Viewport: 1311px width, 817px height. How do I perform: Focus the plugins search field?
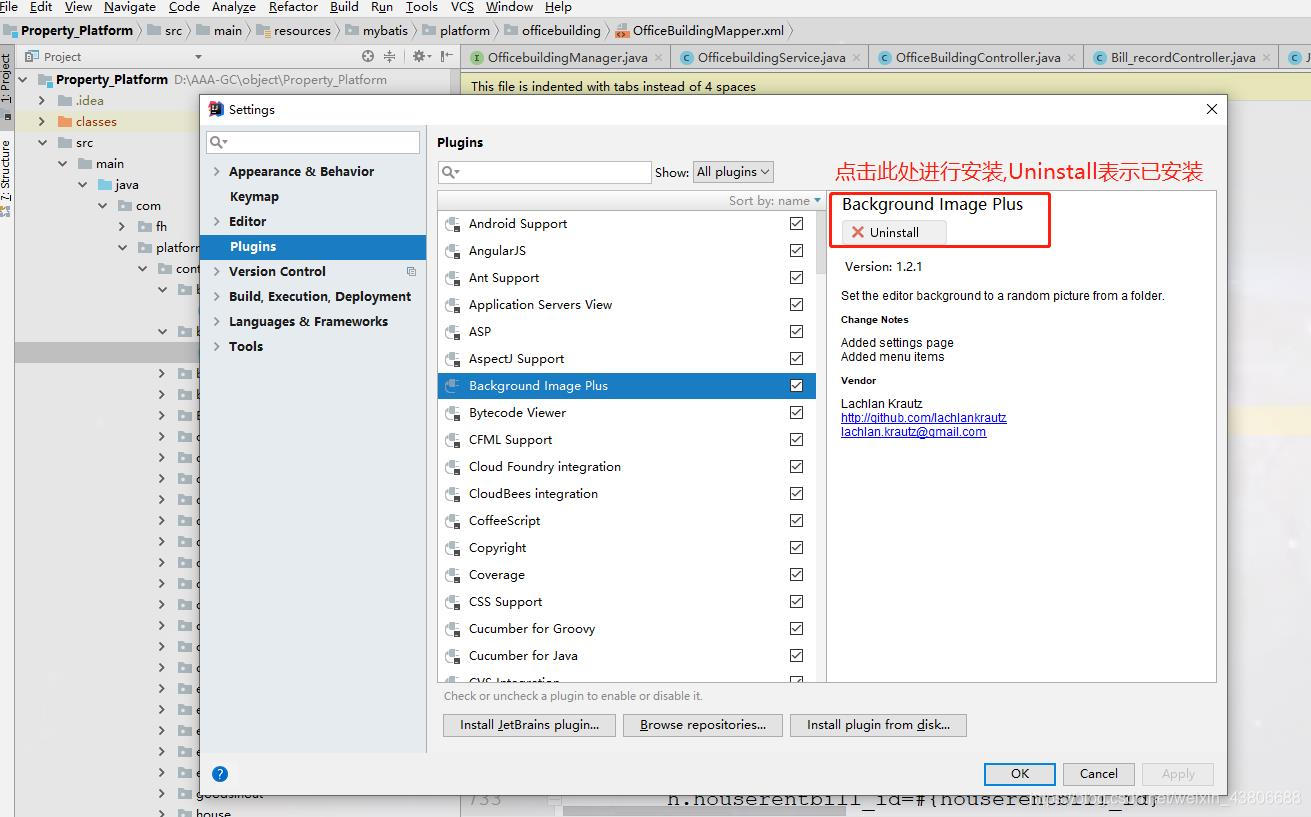tap(545, 172)
